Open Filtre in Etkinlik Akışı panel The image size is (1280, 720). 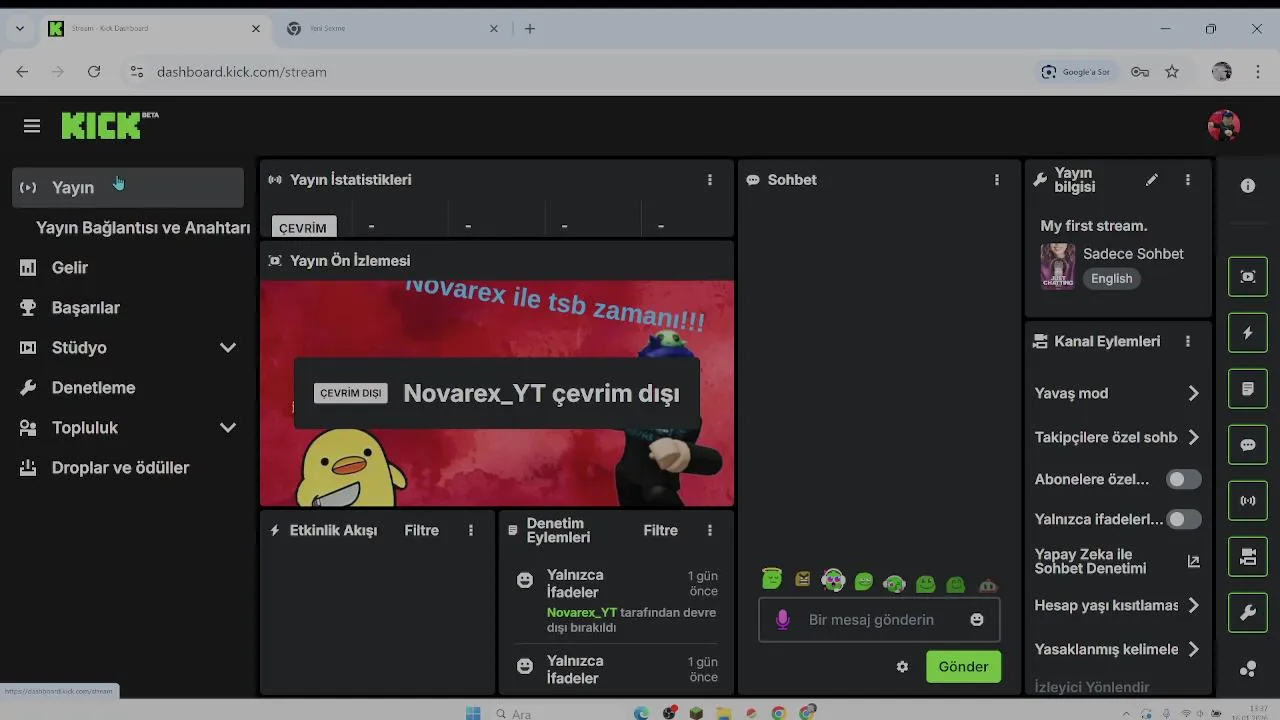[421, 530]
